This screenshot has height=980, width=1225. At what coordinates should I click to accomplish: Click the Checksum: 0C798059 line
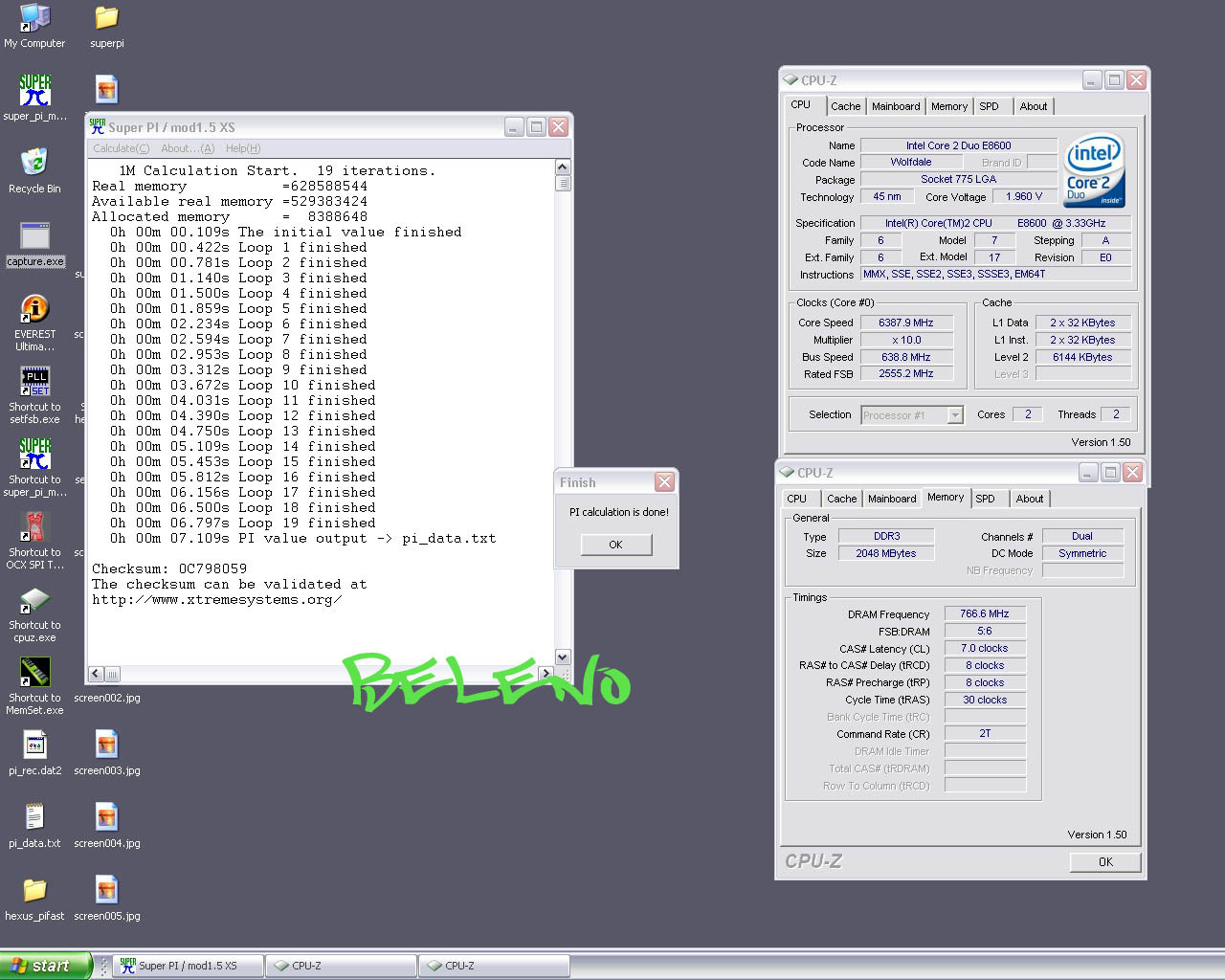169,568
